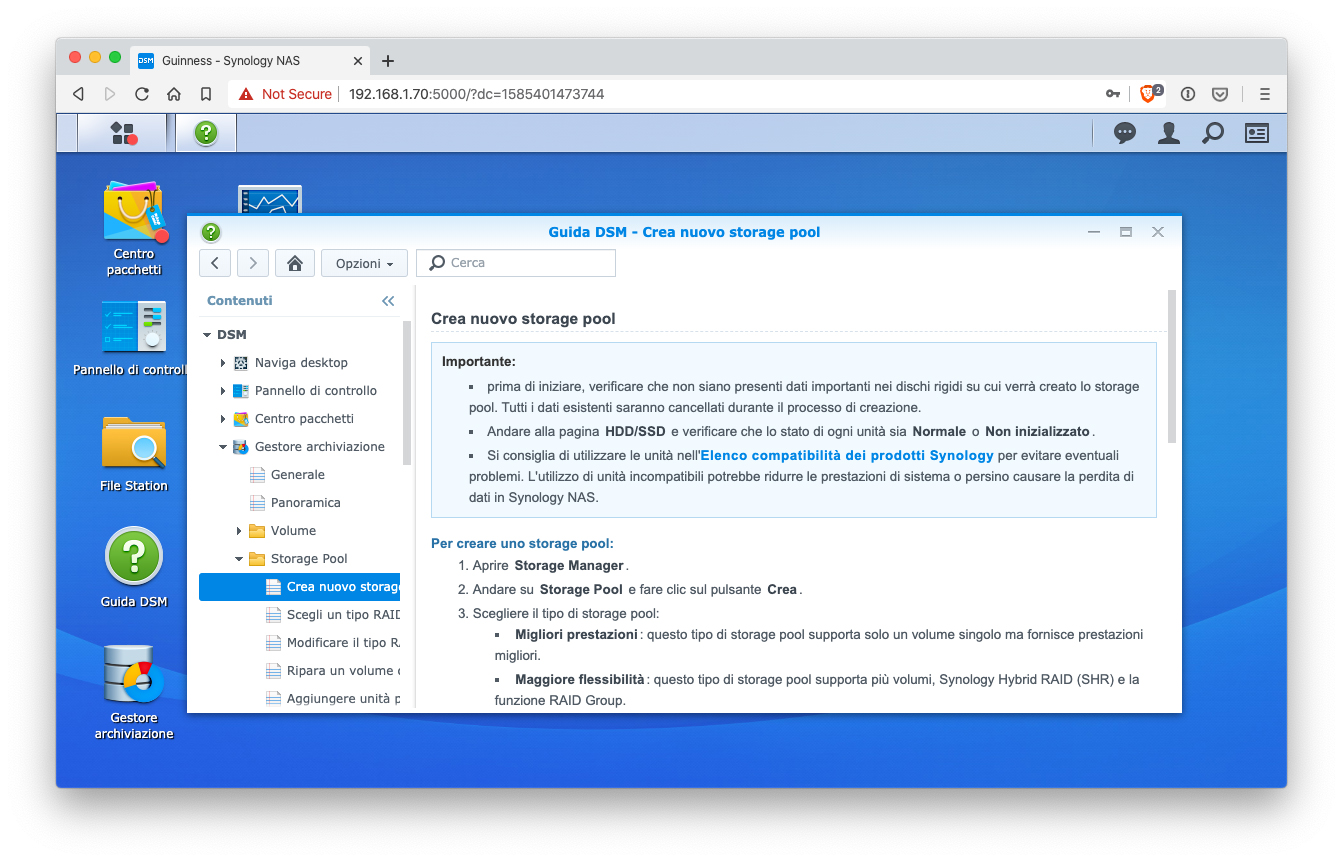Click the "Contenuti" panel title
The width and height of the screenshot is (1343, 862).
[x=240, y=301]
